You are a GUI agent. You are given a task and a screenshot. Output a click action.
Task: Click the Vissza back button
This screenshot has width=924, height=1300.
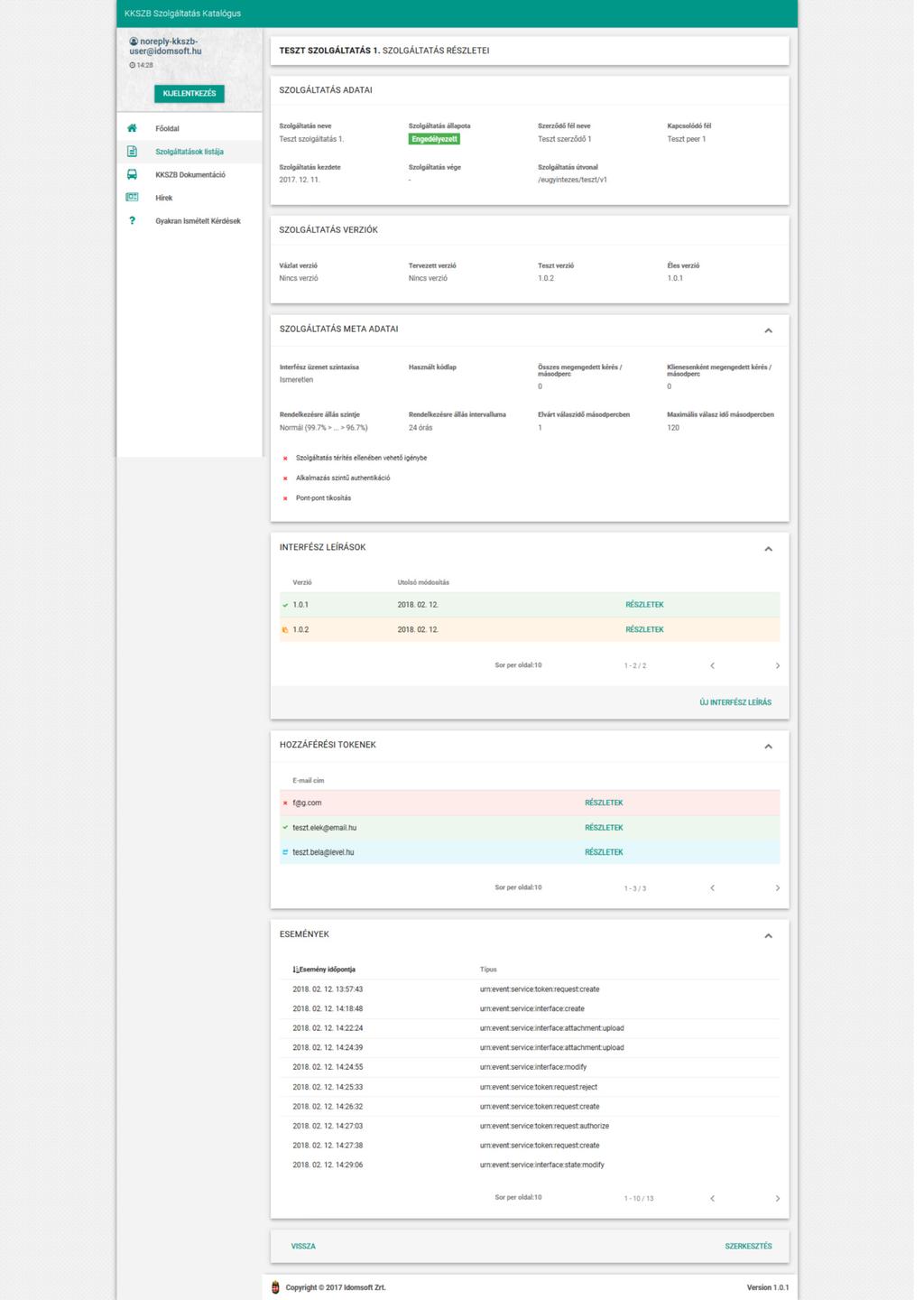(x=303, y=1246)
